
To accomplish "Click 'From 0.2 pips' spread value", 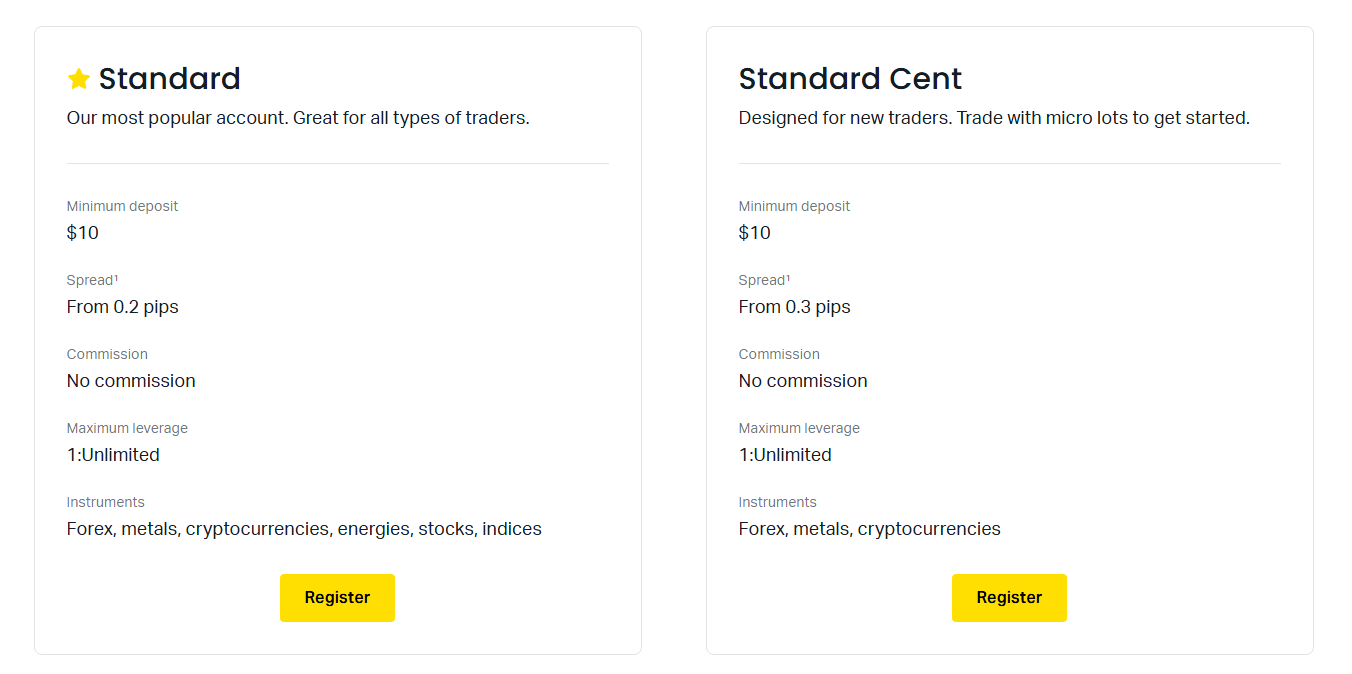I will pos(123,307).
